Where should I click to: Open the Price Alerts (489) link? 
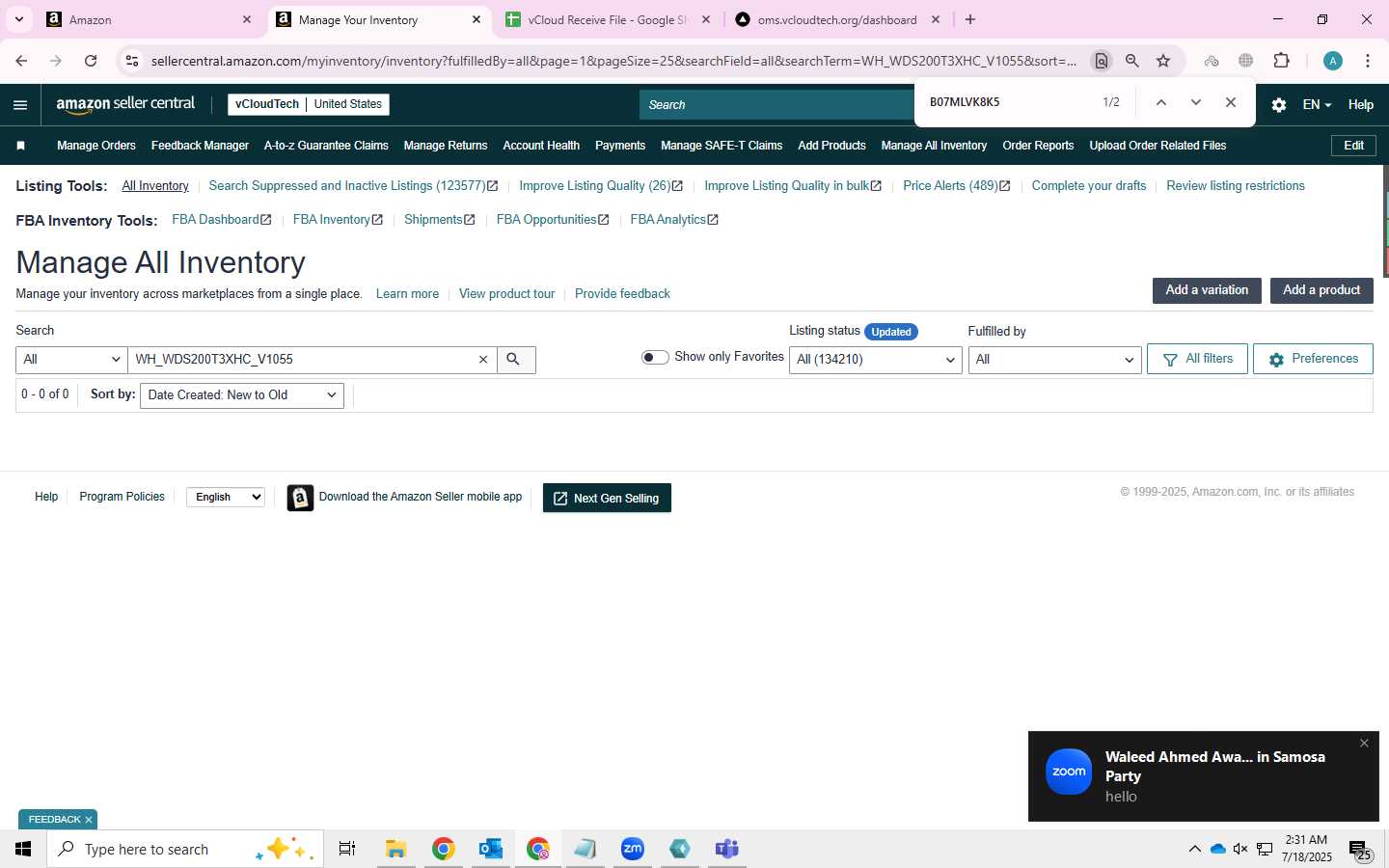click(x=957, y=186)
